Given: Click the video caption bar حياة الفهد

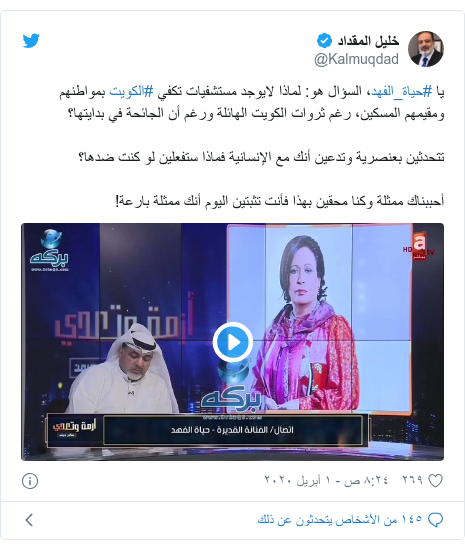Looking at the screenshot, I should [233, 430].
